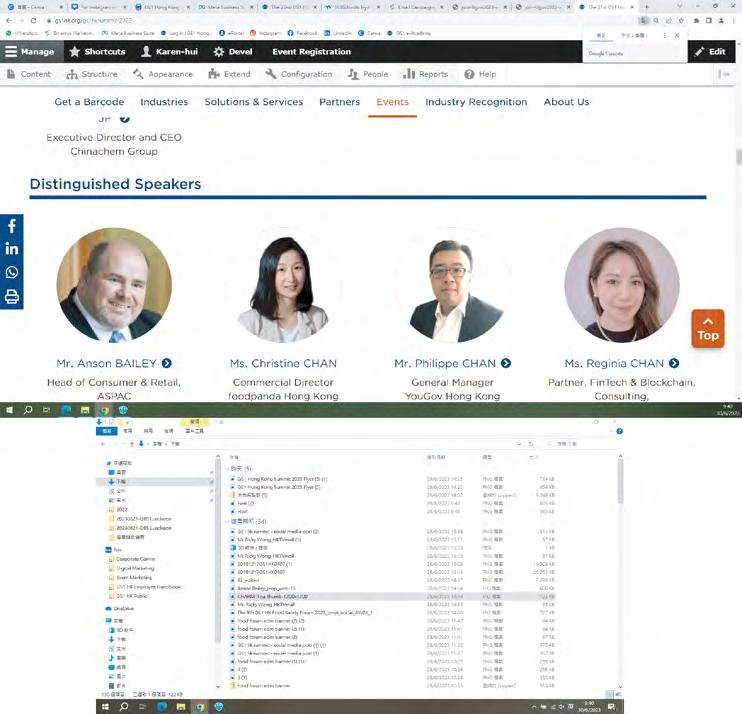Click Ms. Christine CHAN speaker photo

click(283, 285)
